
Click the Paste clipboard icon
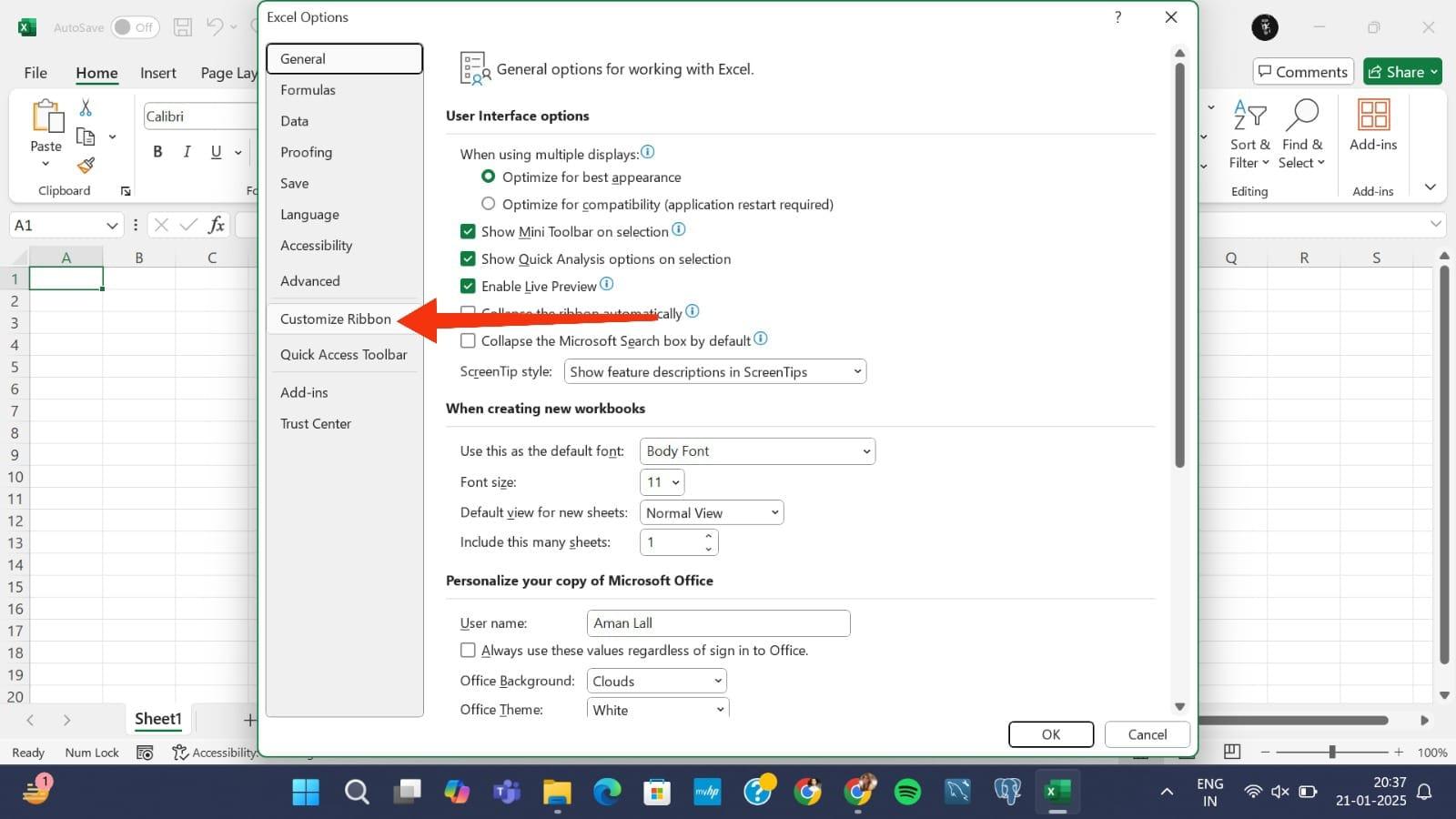coord(46,116)
